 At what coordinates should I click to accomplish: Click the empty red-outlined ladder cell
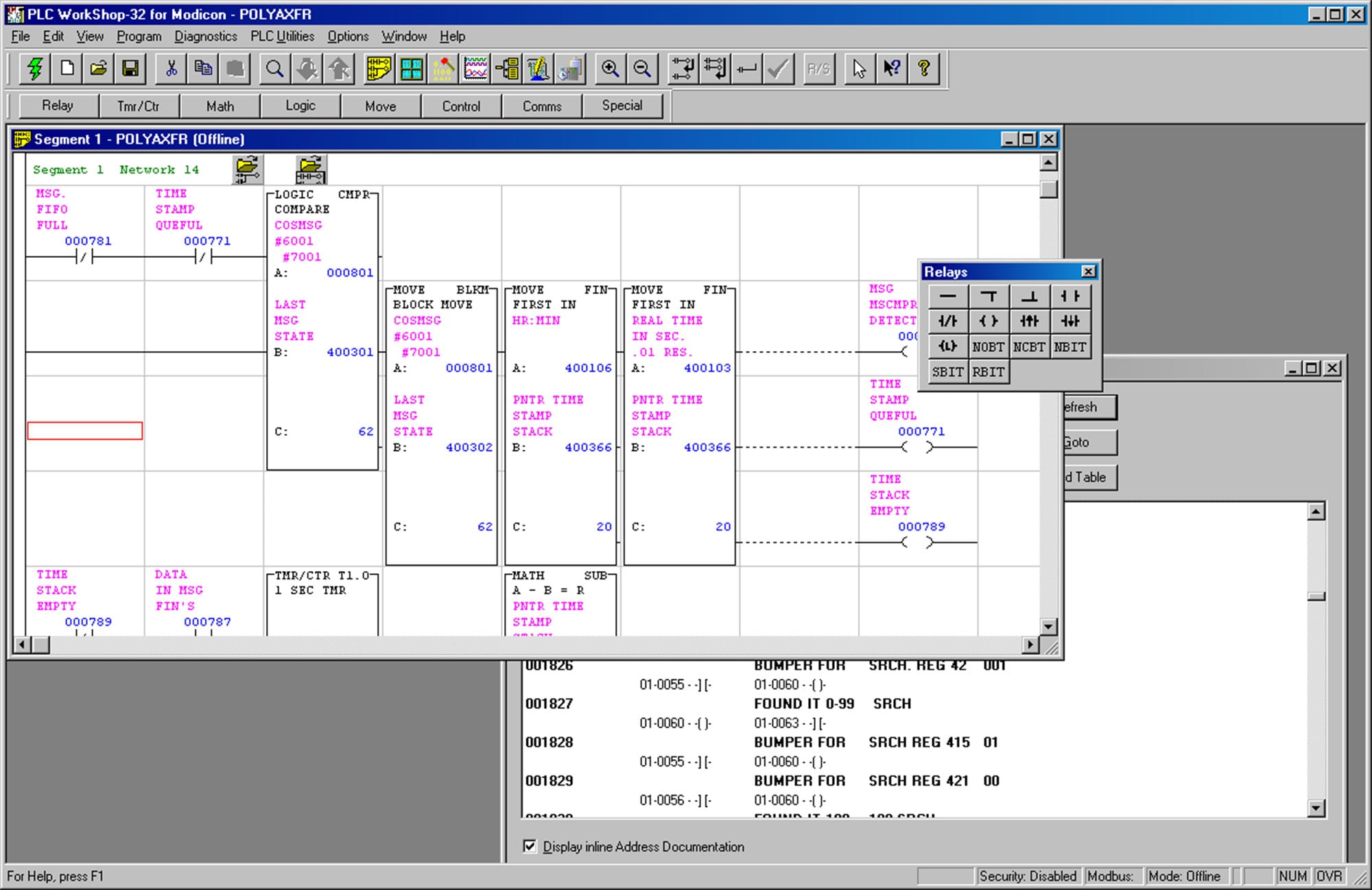click(85, 431)
